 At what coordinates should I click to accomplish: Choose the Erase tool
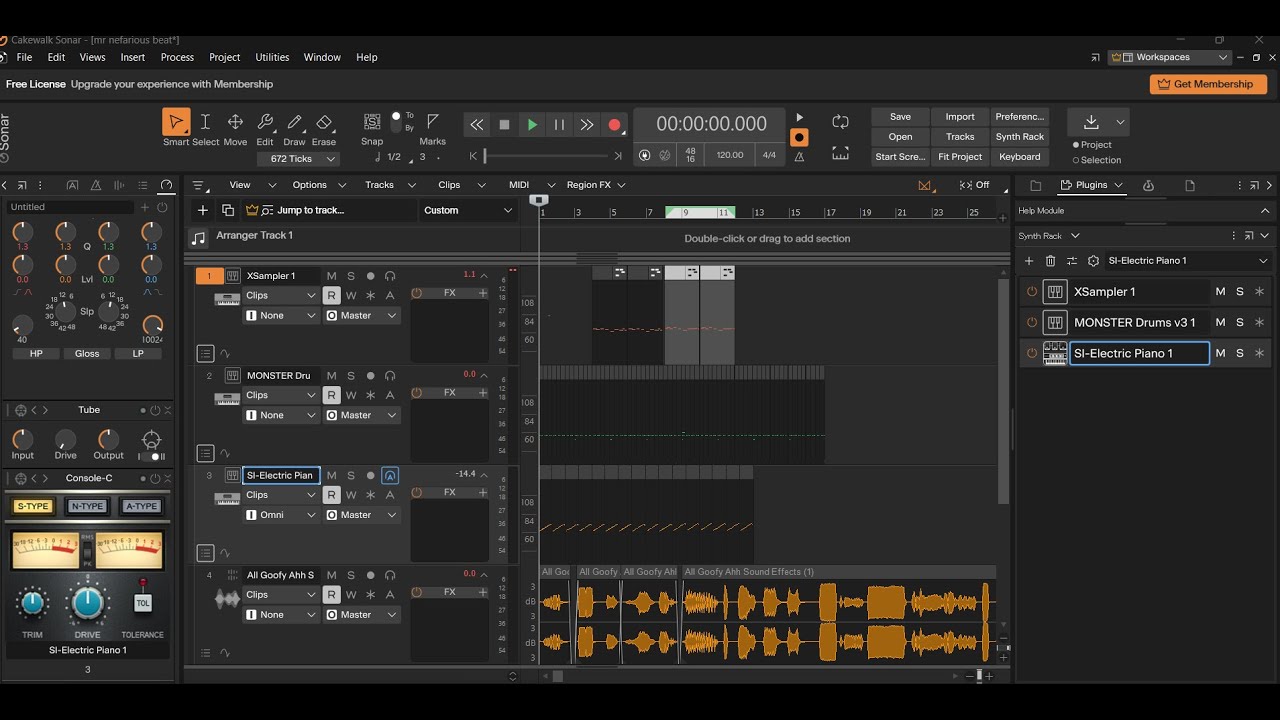coord(324,122)
